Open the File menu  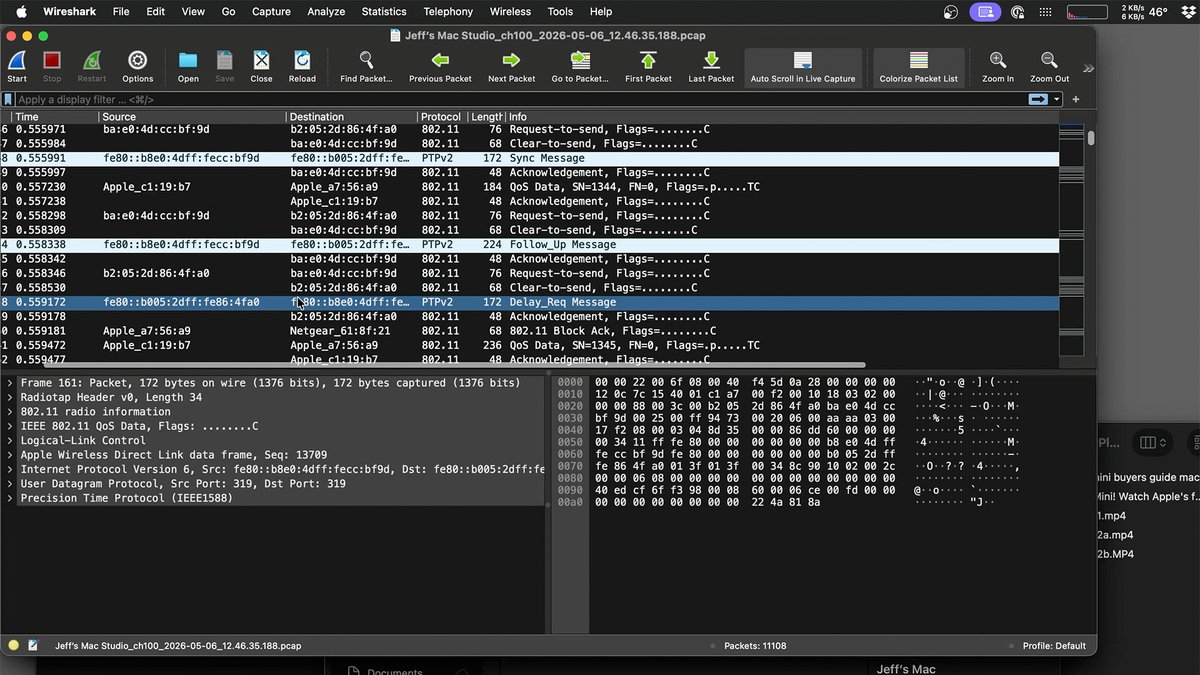pos(121,12)
